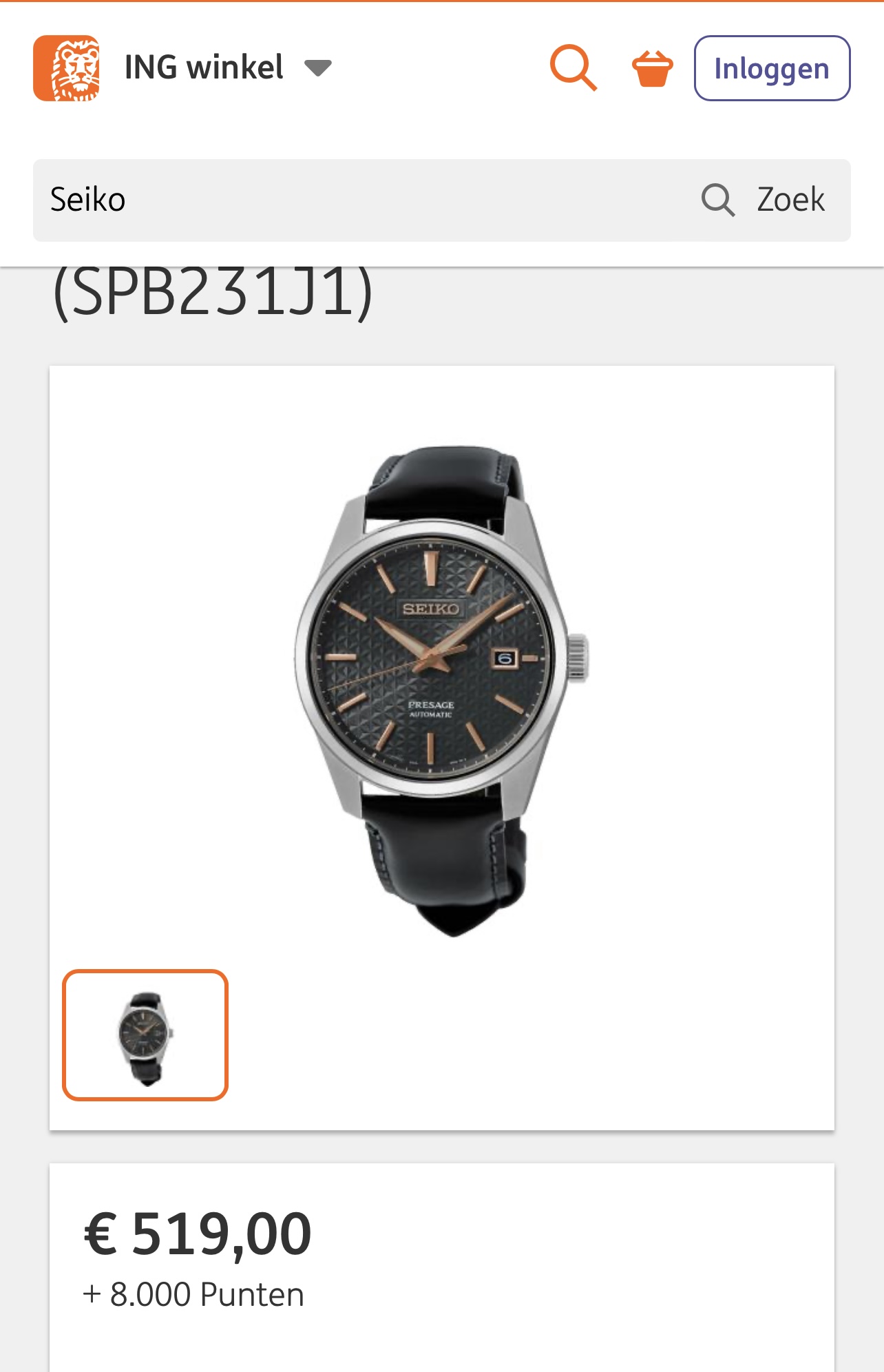Click empty area right of thumbnail in gallery
Screen dimensions: 884x1372
click(530, 1035)
